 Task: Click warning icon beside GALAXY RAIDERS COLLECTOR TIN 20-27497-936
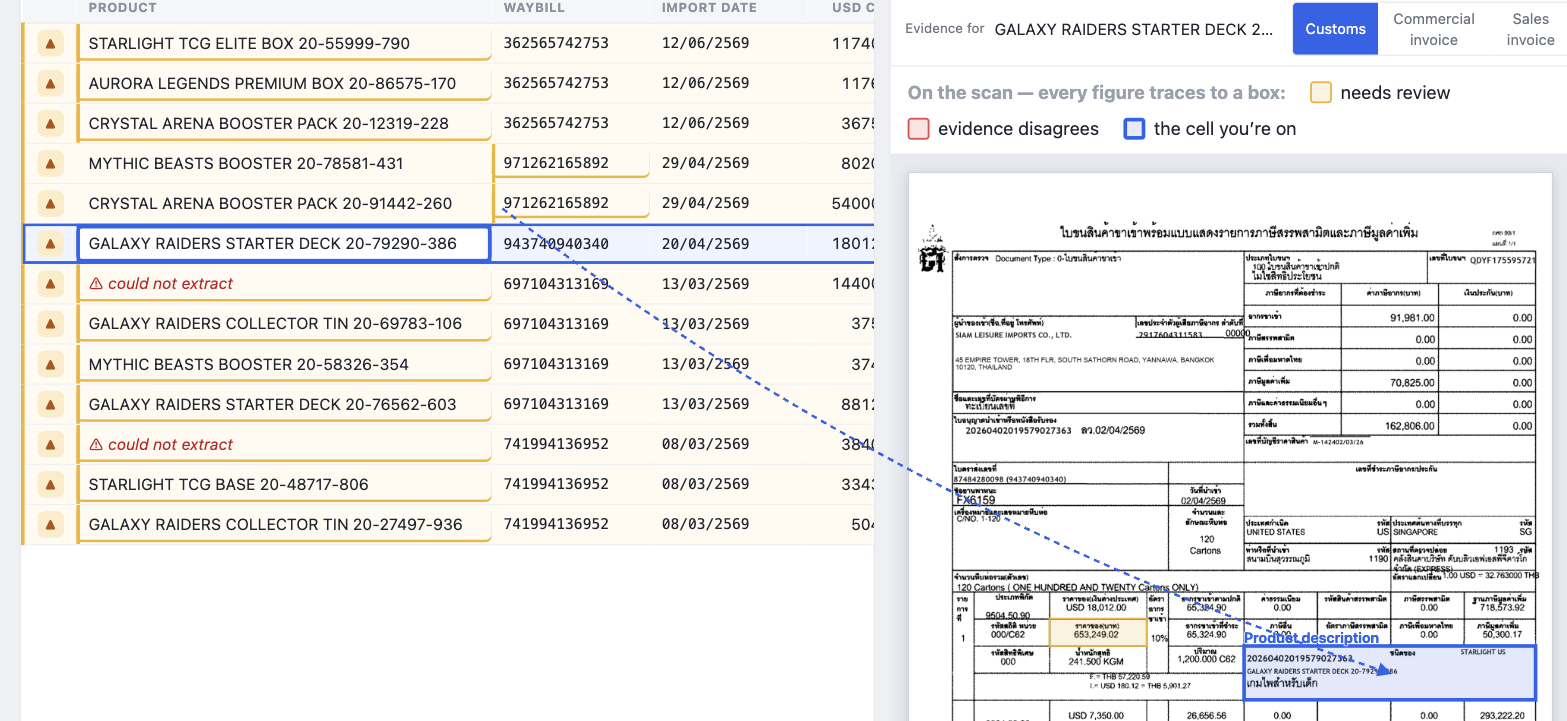50,524
